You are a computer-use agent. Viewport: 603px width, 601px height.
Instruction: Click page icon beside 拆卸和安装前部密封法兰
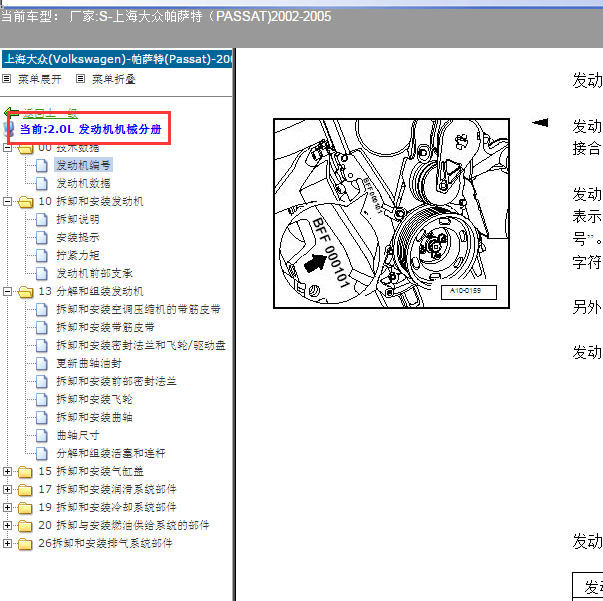[x=42, y=381]
